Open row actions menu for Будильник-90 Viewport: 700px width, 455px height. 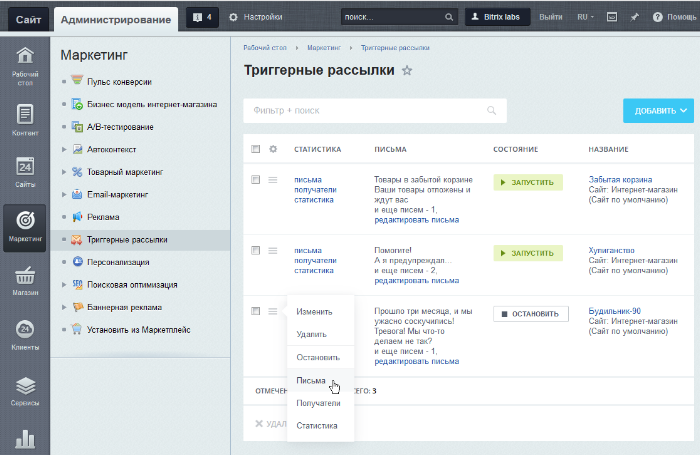(273, 311)
